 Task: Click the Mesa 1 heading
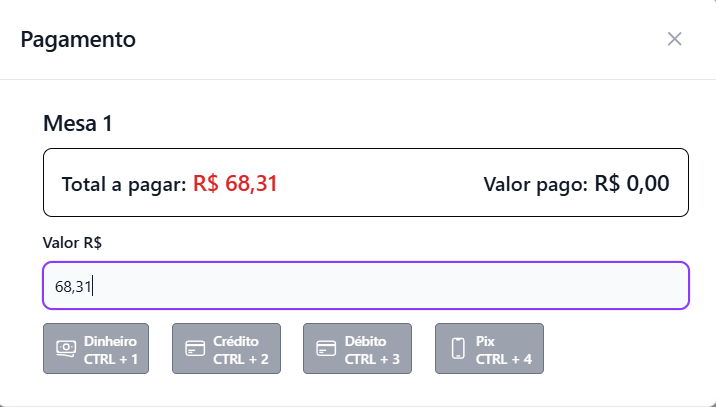coord(78,124)
